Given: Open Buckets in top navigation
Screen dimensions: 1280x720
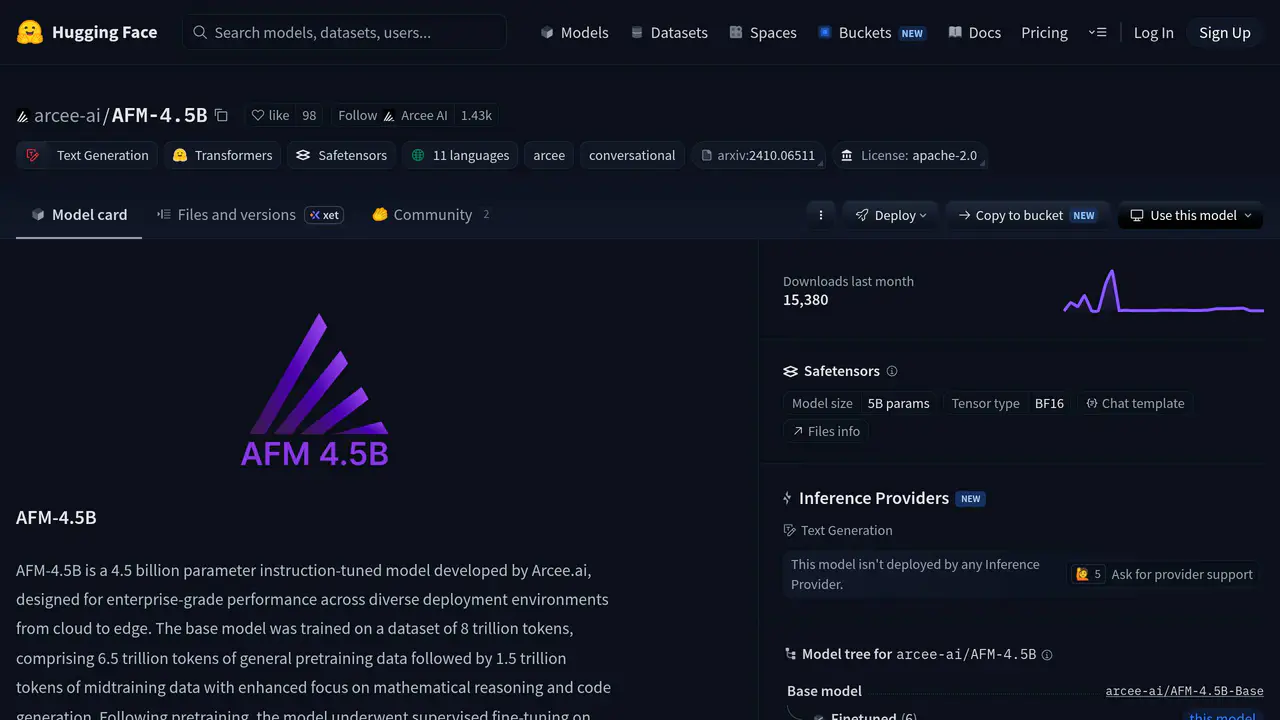Looking at the screenshot, I should (871, 32).
